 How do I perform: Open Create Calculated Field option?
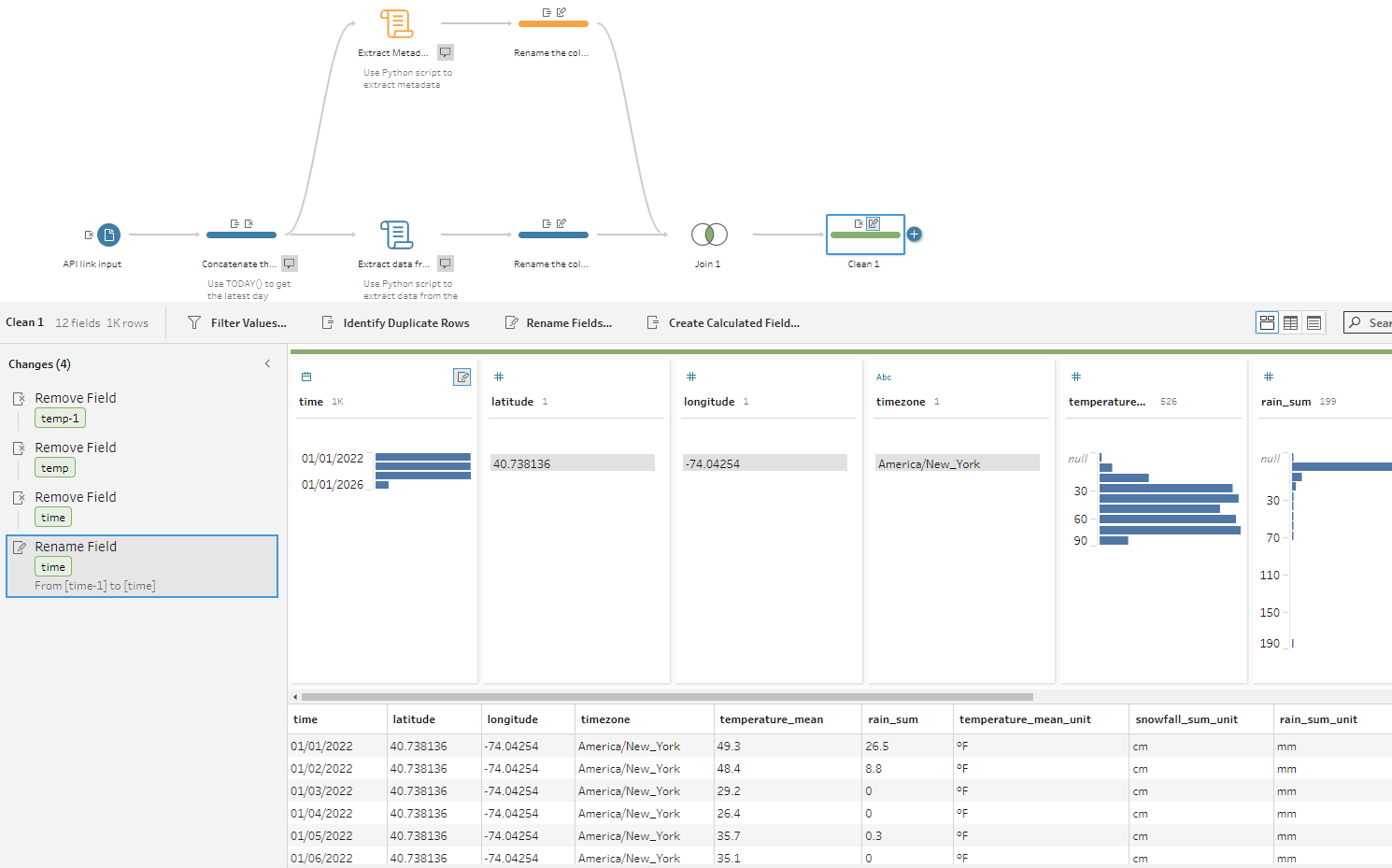coord(723,322)
